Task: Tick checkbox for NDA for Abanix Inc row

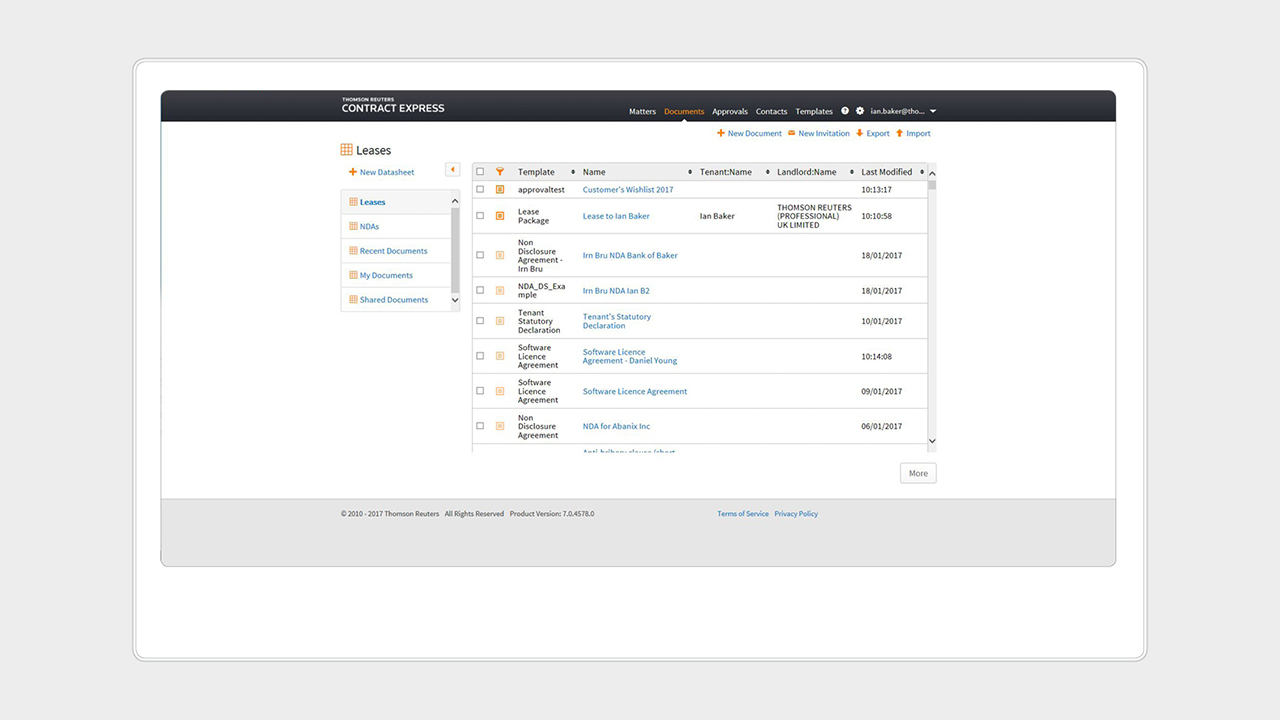Action: [480, 426]
